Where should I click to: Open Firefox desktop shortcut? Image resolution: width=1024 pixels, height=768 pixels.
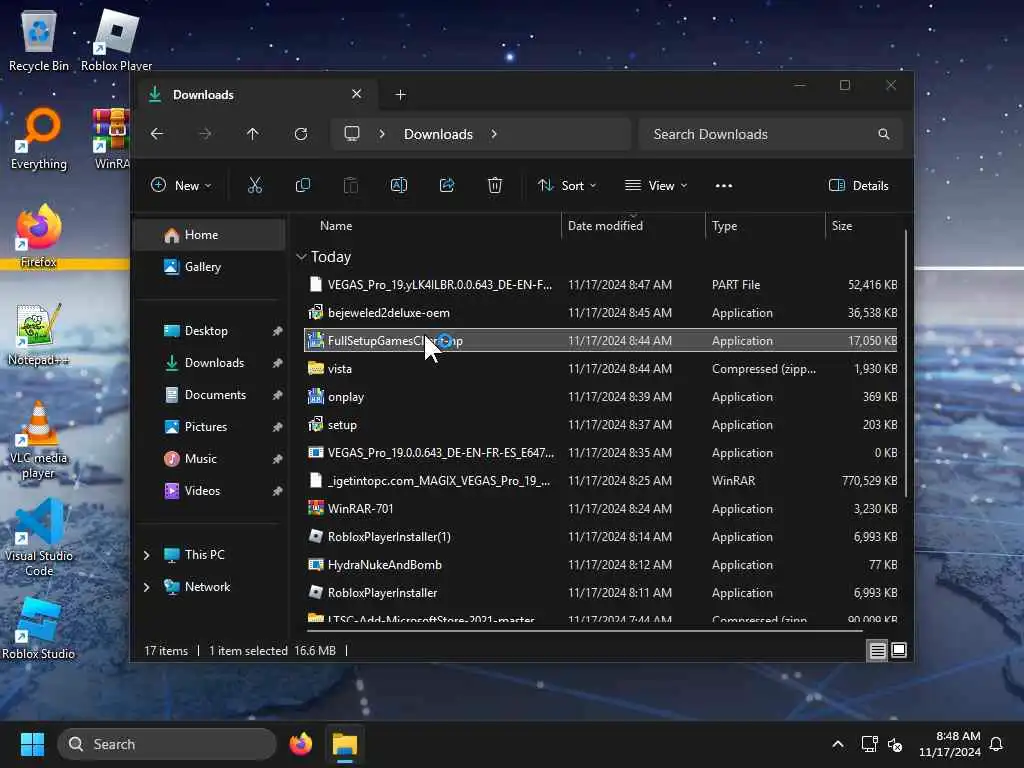39,236
